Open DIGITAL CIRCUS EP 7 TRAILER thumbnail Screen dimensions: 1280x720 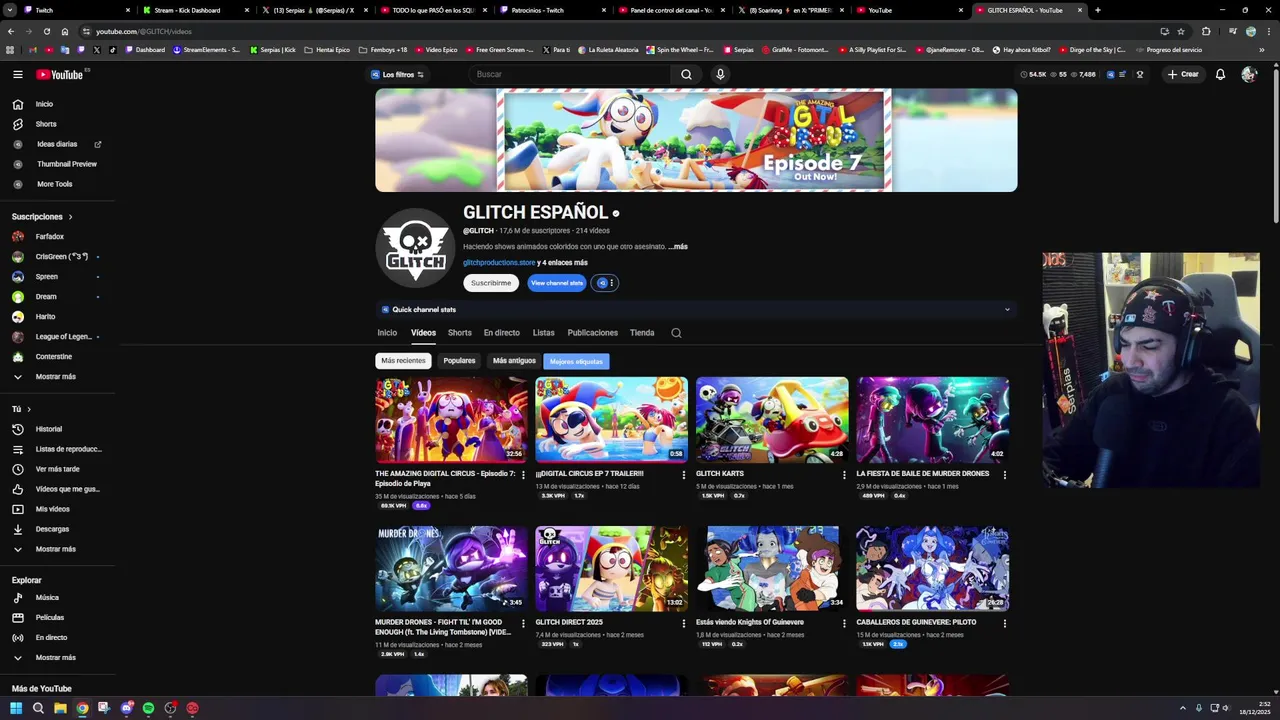tap(611, 420)
